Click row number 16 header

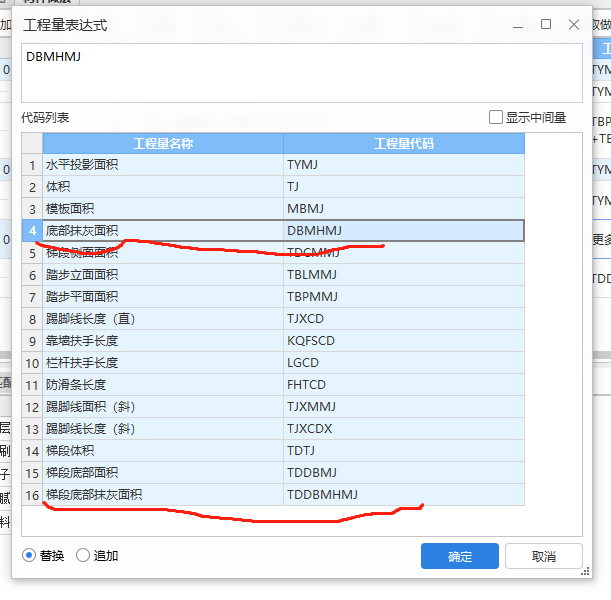coord(32,495)
